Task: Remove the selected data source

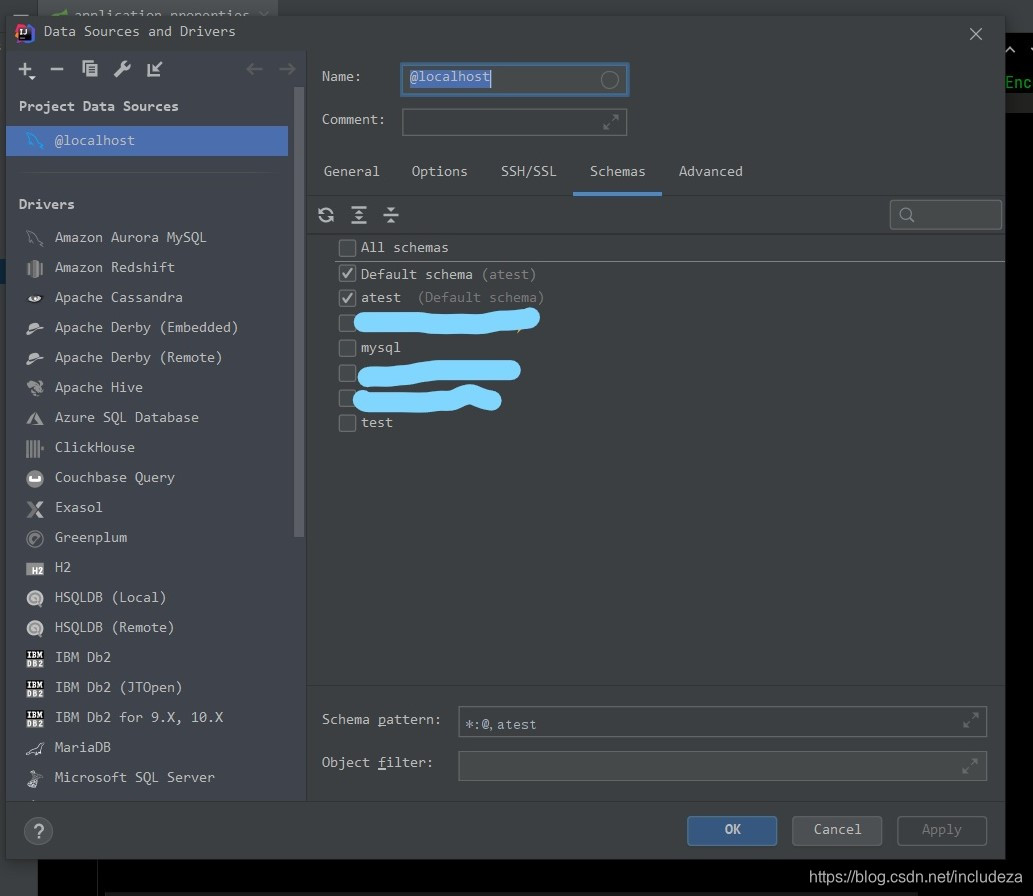Action: 57,70
